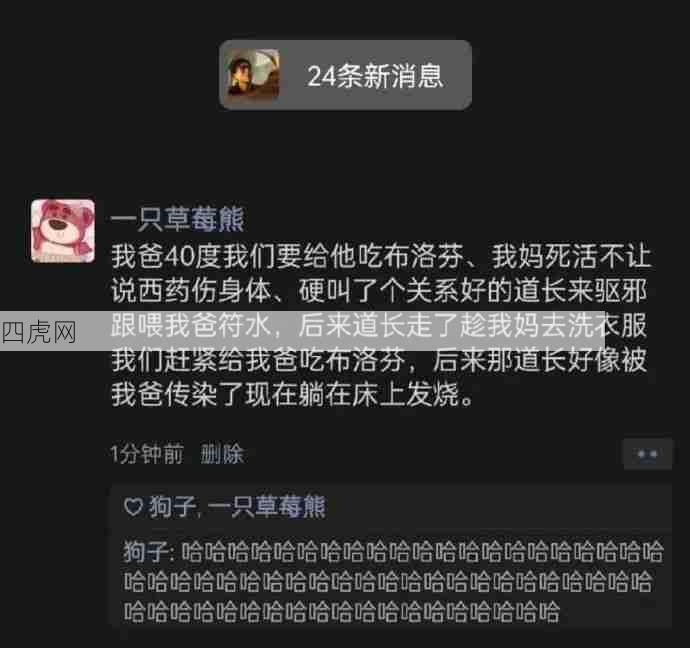Image resolution: width=690 pixels, height=648 pixels.
Task: Tap the heart icon in the likes row
Action: [x=133, y=507]
